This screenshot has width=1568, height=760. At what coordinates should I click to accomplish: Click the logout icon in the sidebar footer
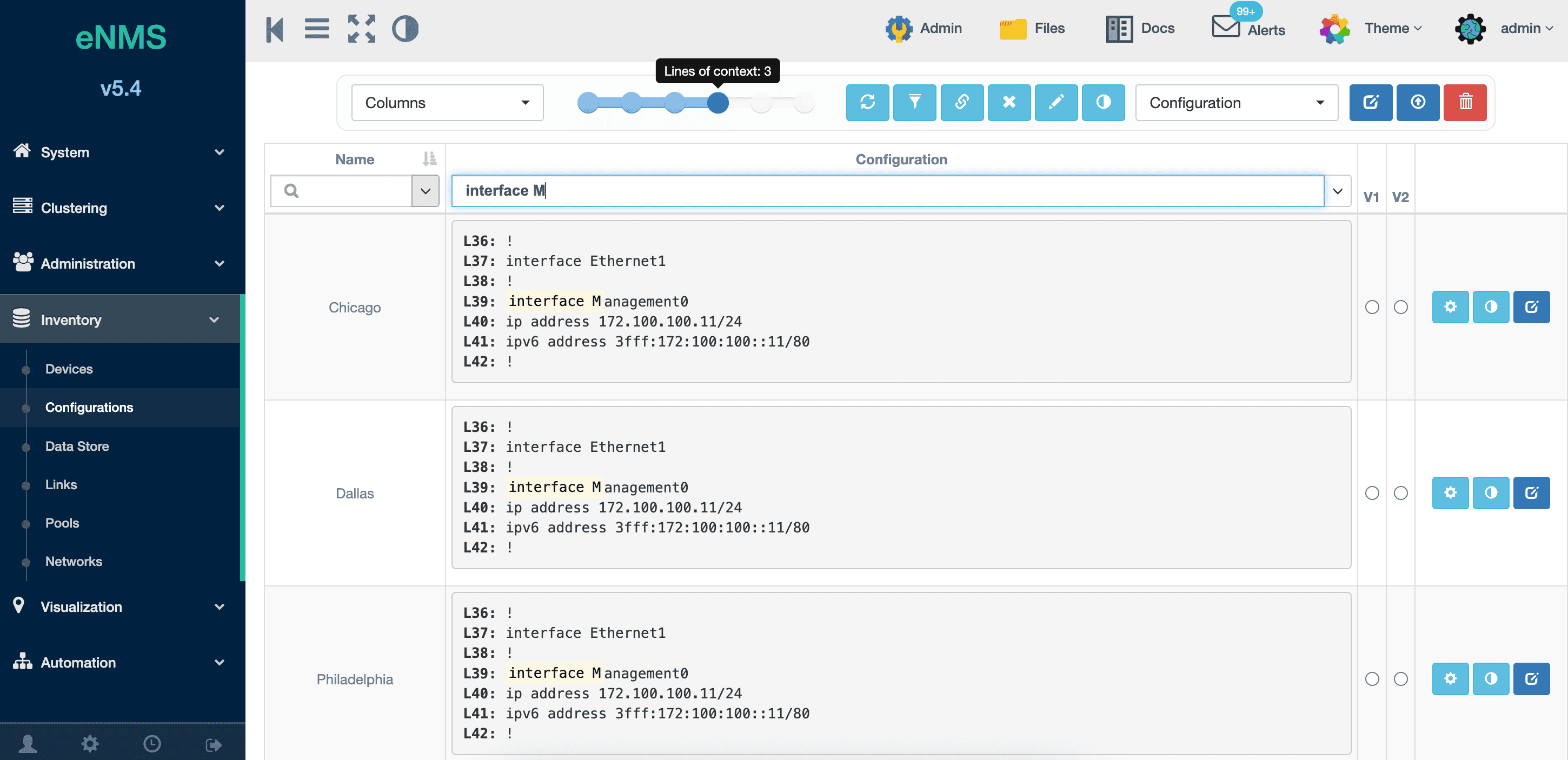(x=214, y=744)
